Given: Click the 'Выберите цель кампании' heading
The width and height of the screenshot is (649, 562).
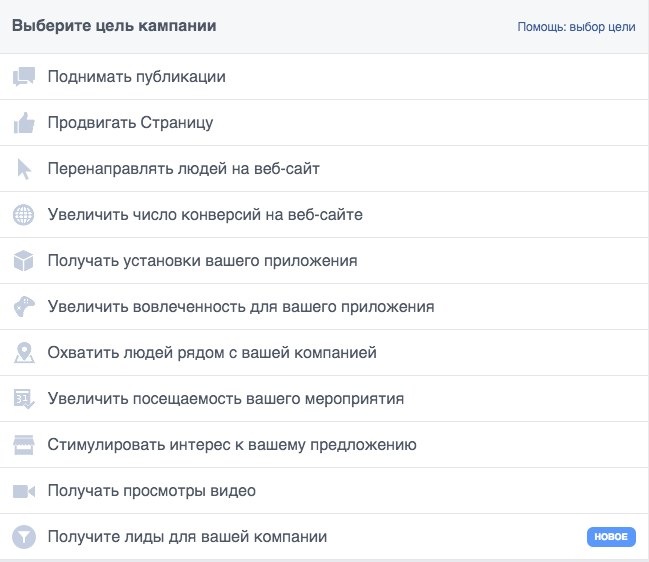Looking at the screenshot, I should point(114,26).
